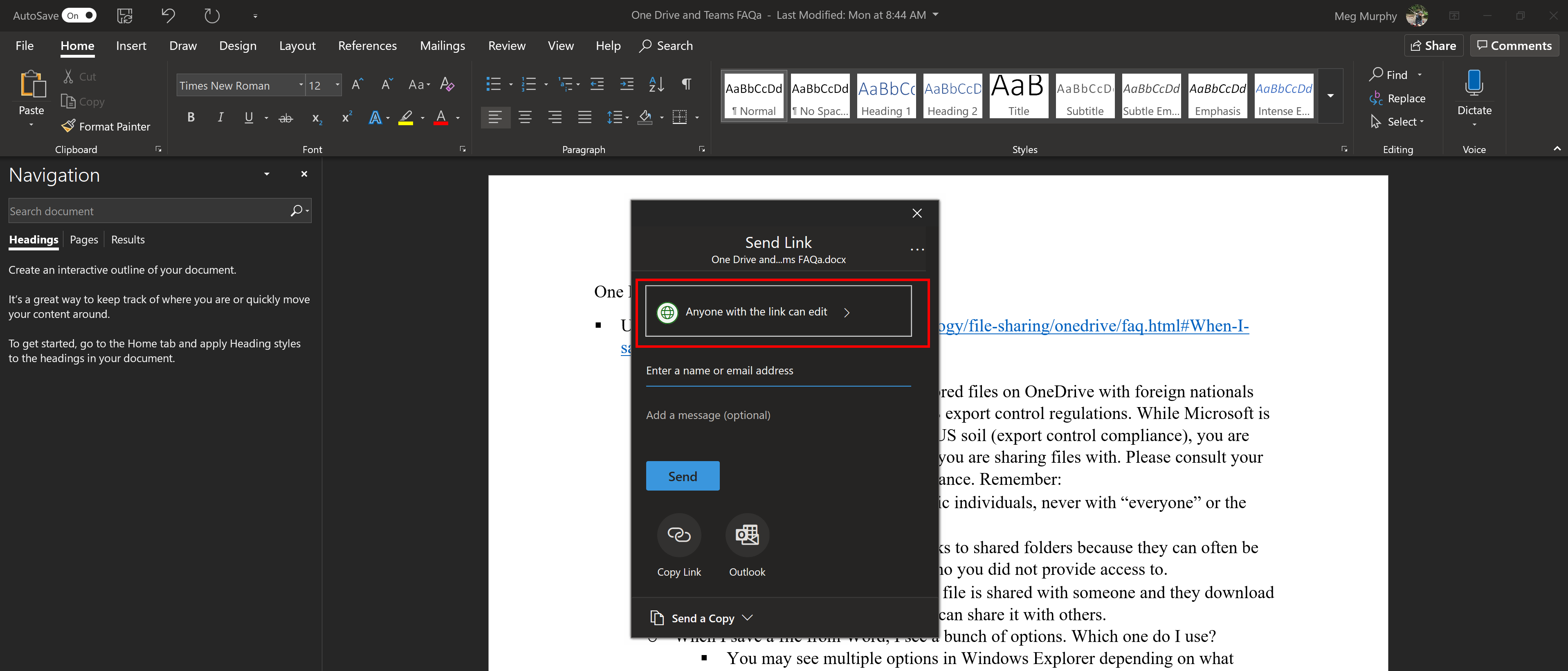This screenshot has height=671, width=1568.
Task: Toggle numbered list
Action: coord(529,85)
